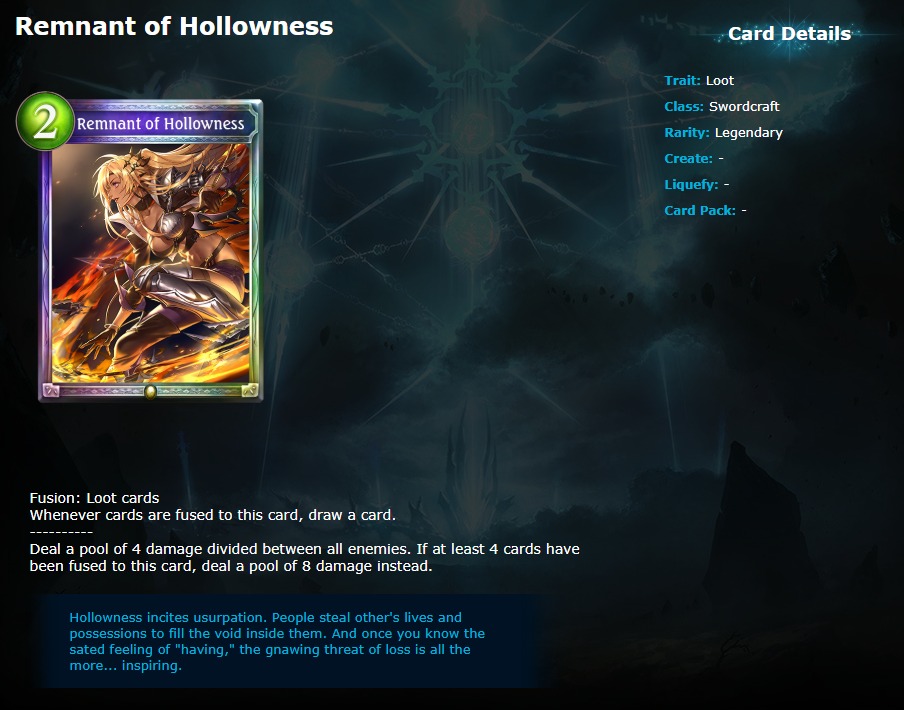Click the Create label

click(x=688, y=158)
